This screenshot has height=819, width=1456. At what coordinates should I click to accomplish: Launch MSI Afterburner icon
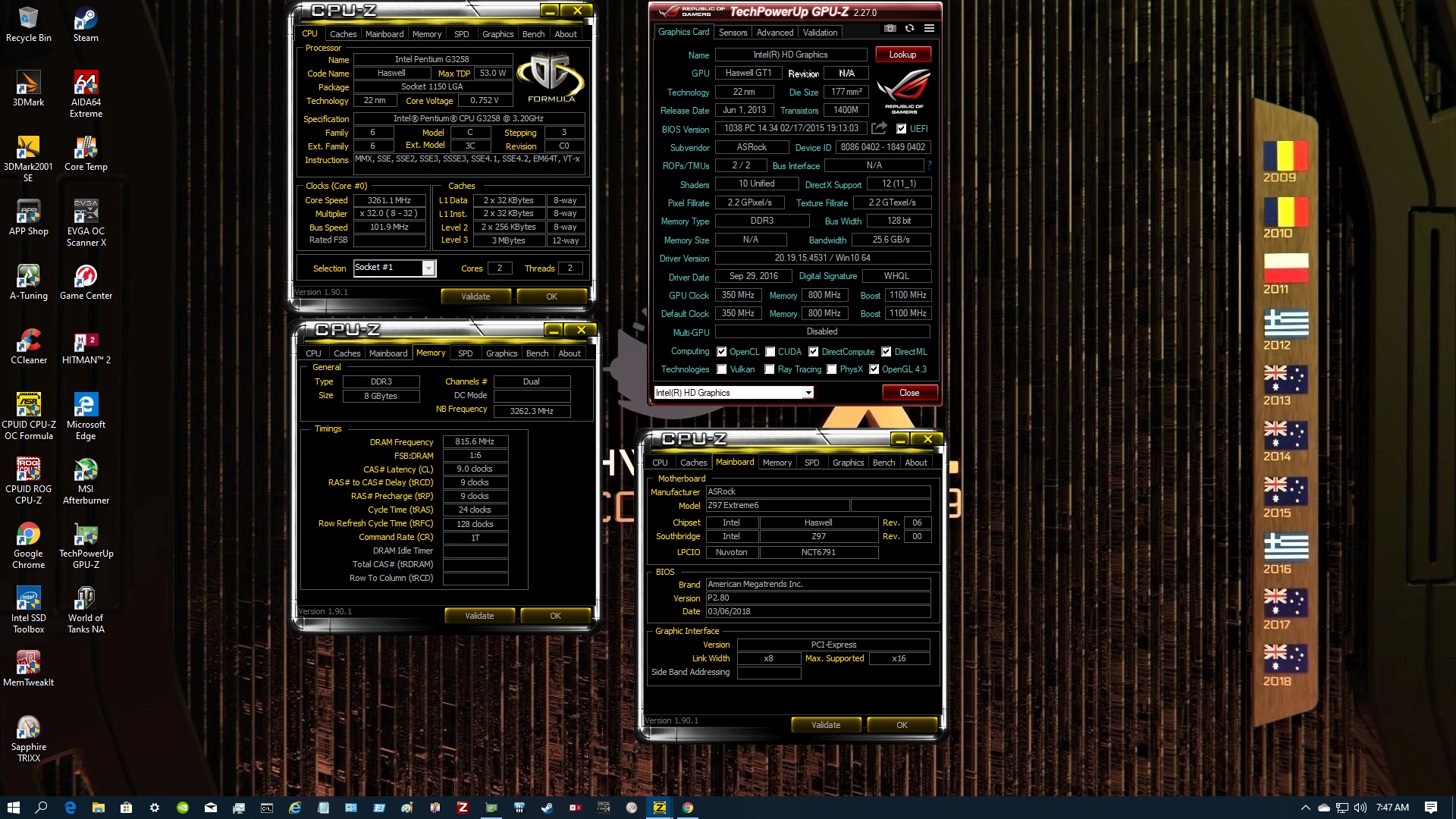86,482
